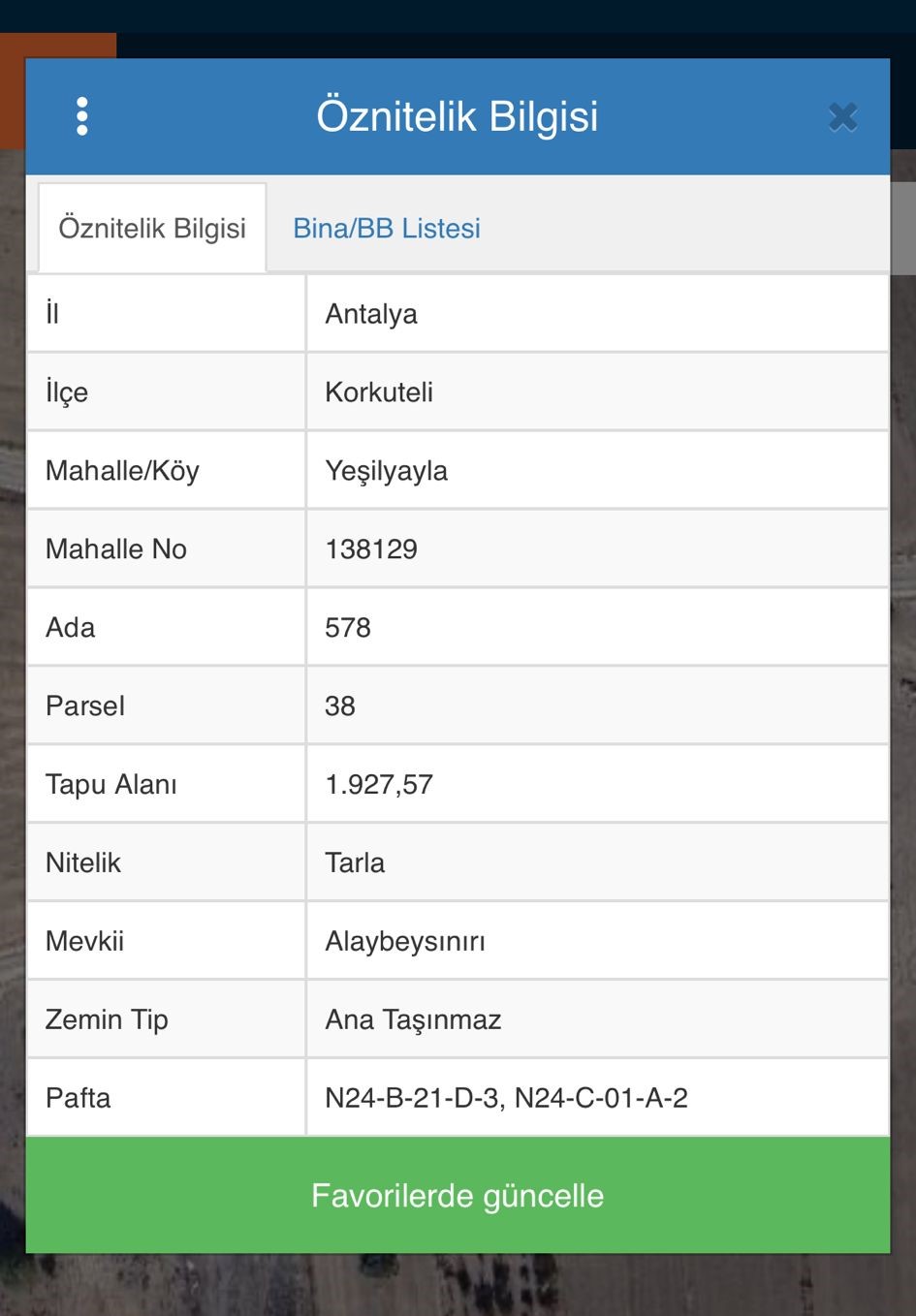Tap the Parsel value 38
Screen dimensions: 916x1316
click(x=340, y=706)
